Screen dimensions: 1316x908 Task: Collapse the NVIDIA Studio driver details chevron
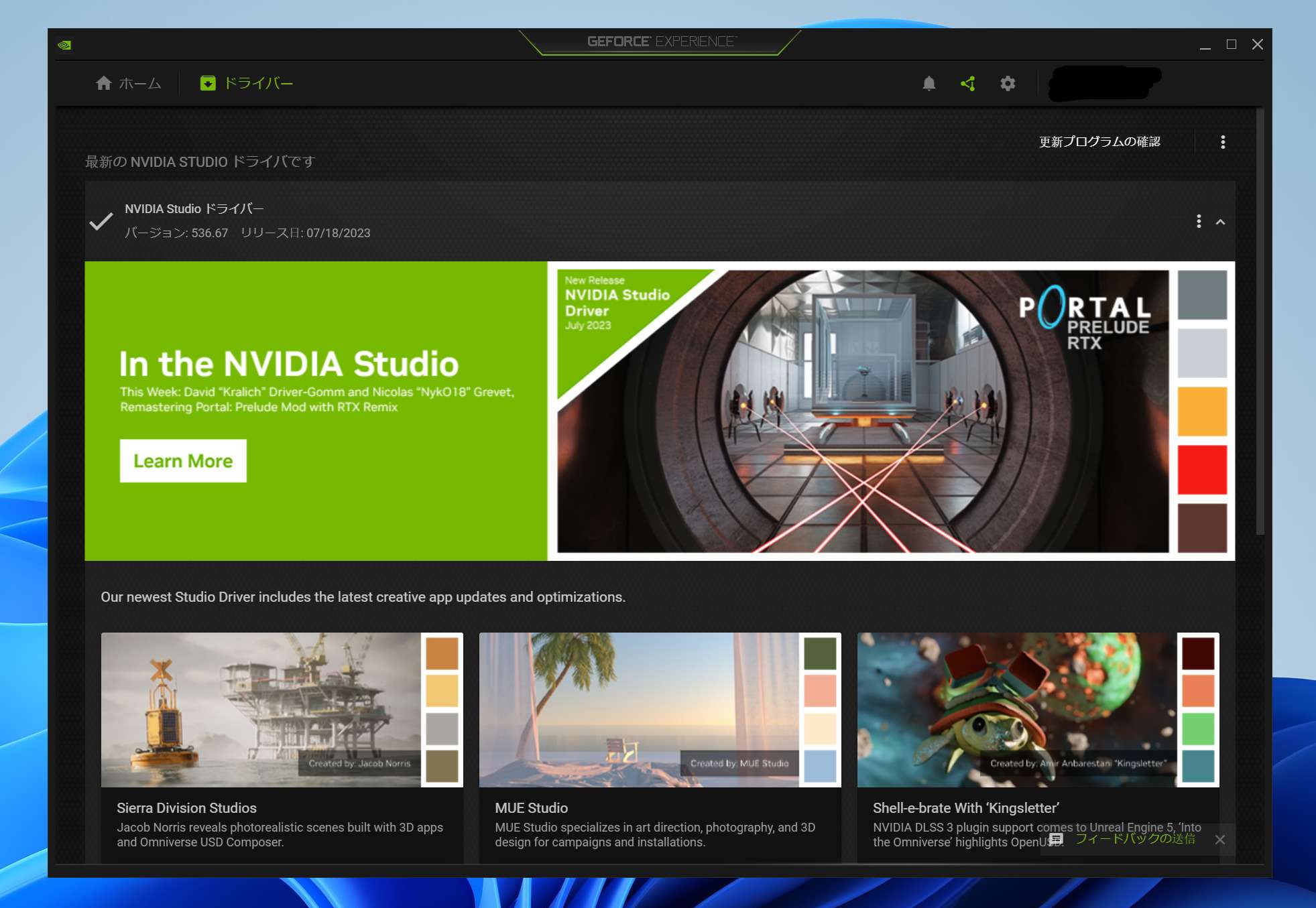(x=1220, y=222)
